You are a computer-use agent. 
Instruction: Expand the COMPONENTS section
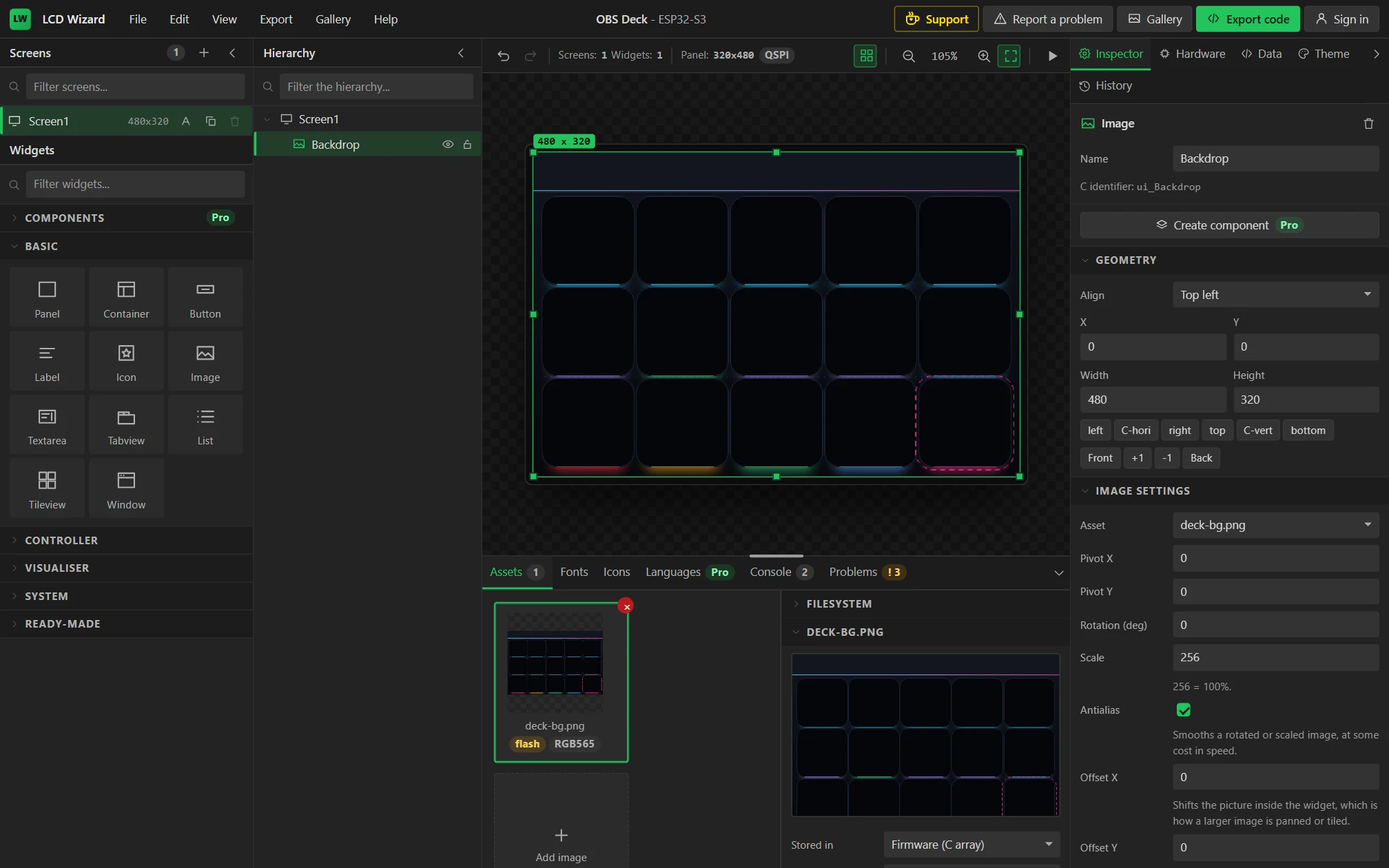(x=126, y=218)
